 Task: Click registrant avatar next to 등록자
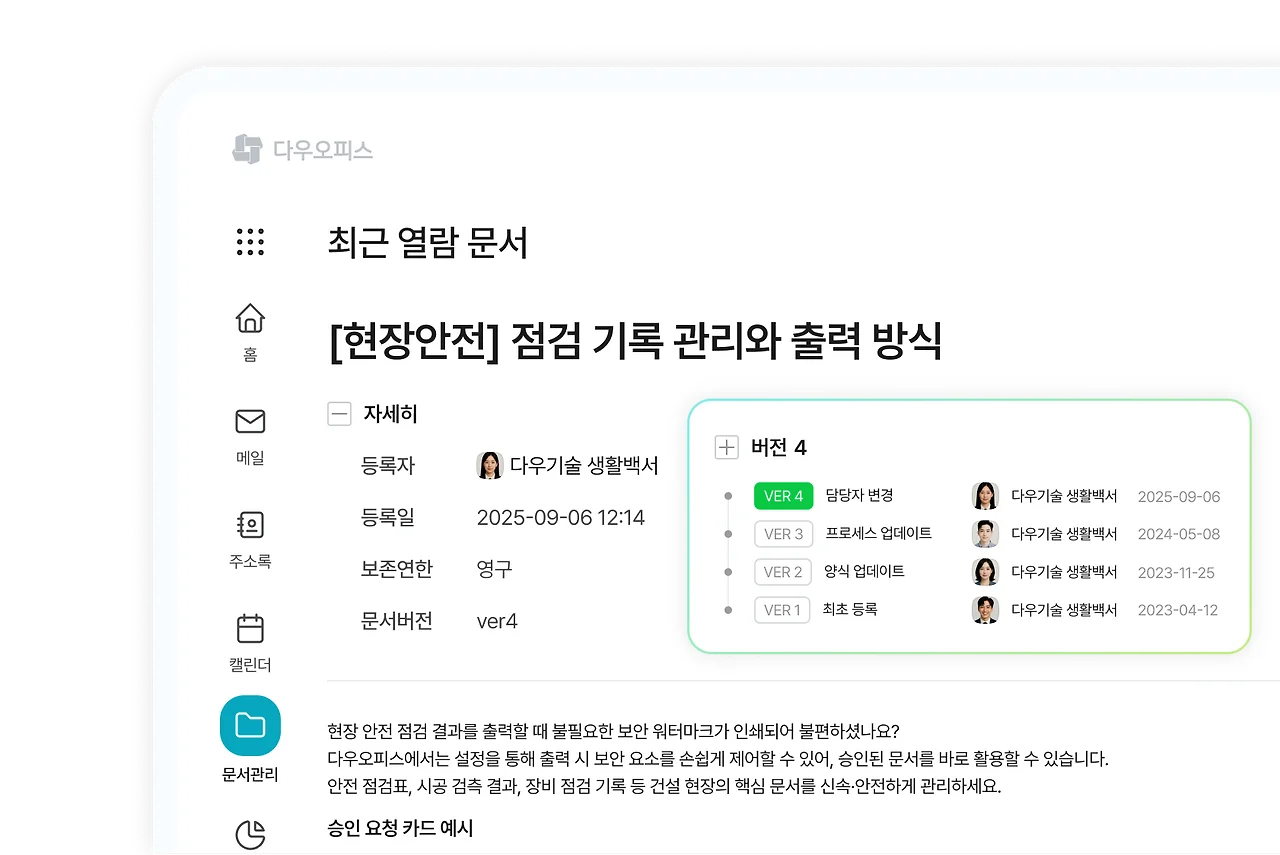490,465
